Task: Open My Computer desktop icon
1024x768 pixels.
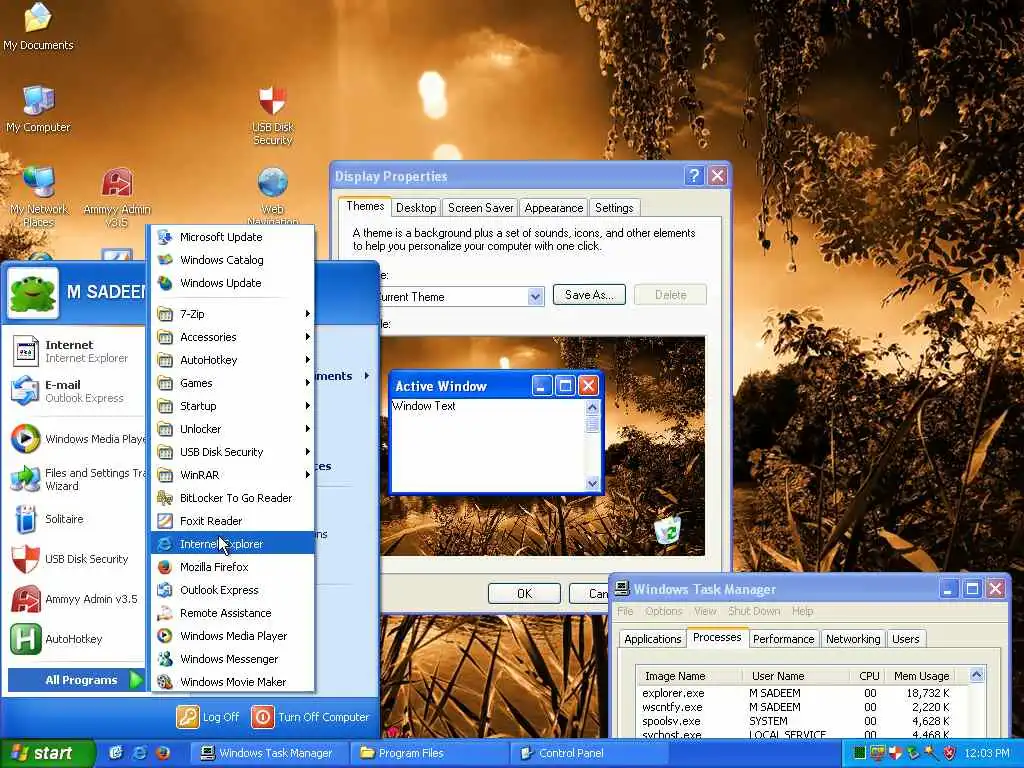Action: point(38,108)
